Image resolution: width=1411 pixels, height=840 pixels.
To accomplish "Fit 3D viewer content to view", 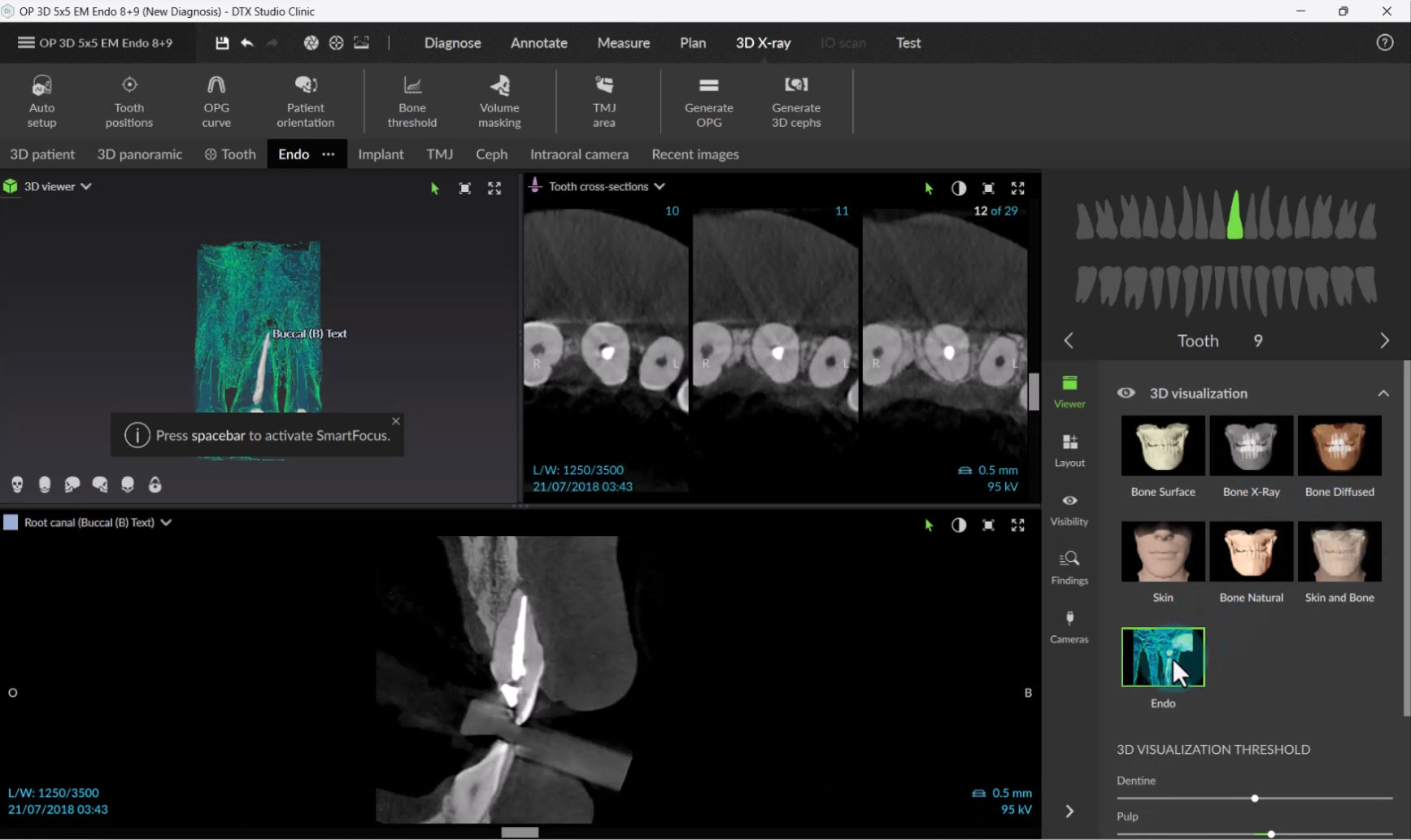I will [x=464, y=188].
